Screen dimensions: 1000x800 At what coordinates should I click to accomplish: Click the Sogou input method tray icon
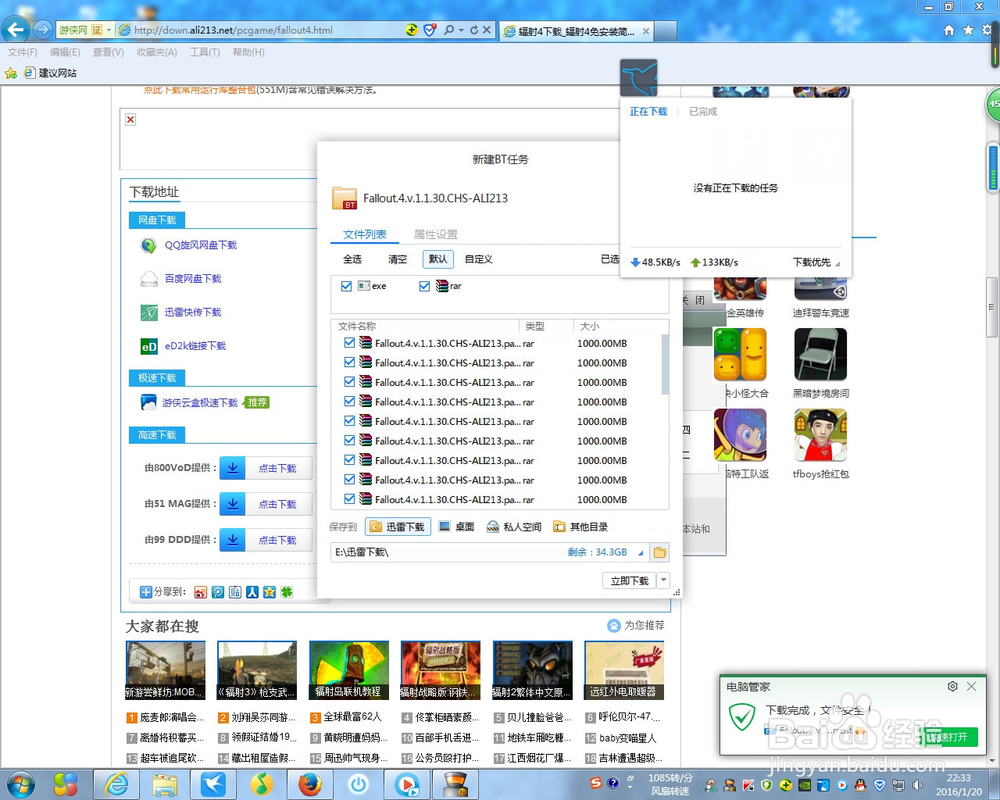[x=596, y=783]
